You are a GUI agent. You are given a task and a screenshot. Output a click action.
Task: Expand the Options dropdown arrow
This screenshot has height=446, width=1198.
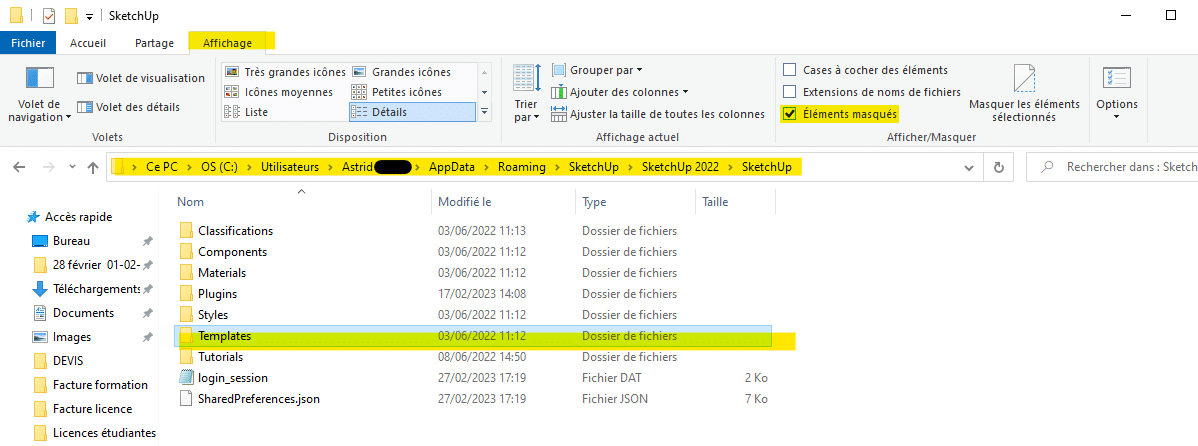(1116, 117)
